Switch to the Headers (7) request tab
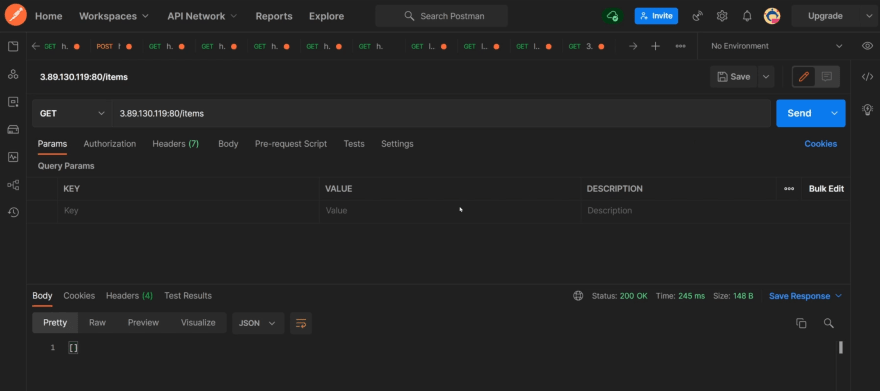Screen dimensions: 880x391 pos(176,144)
